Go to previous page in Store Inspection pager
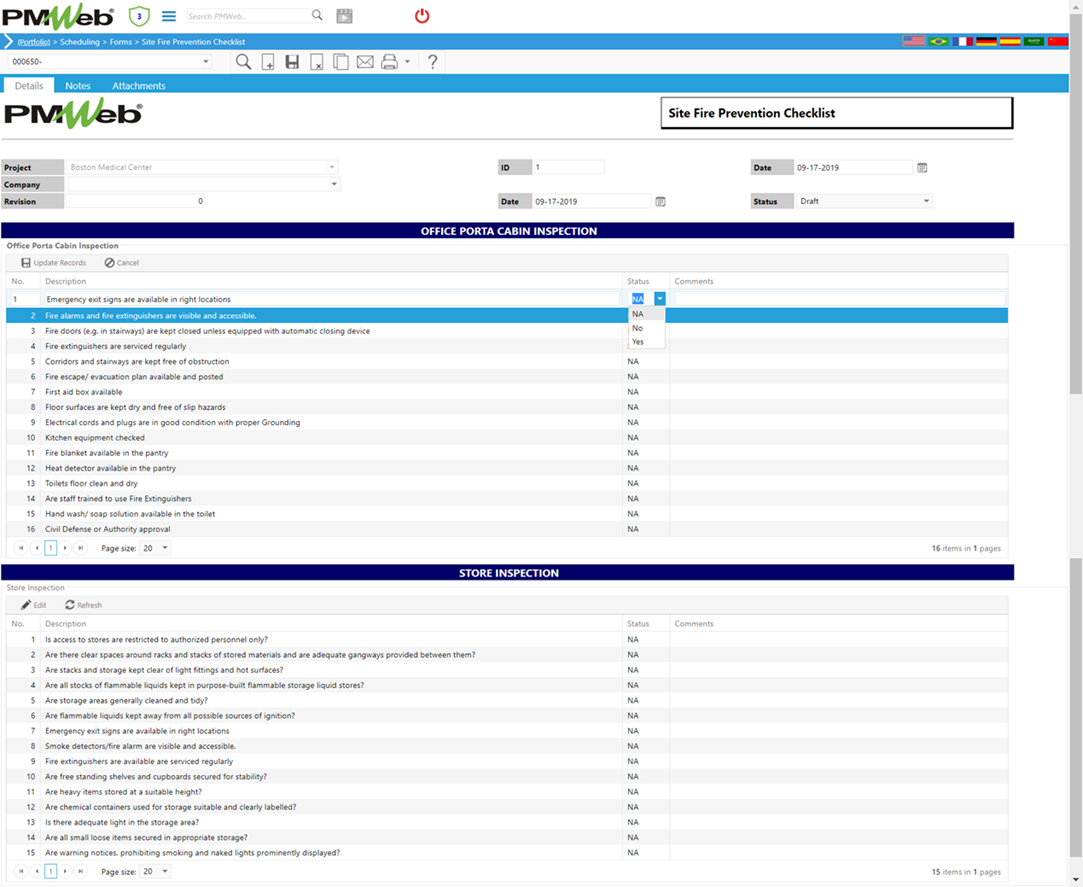Screen dimensions: 1083x887 pyautogui.click(x=37, y=871)
